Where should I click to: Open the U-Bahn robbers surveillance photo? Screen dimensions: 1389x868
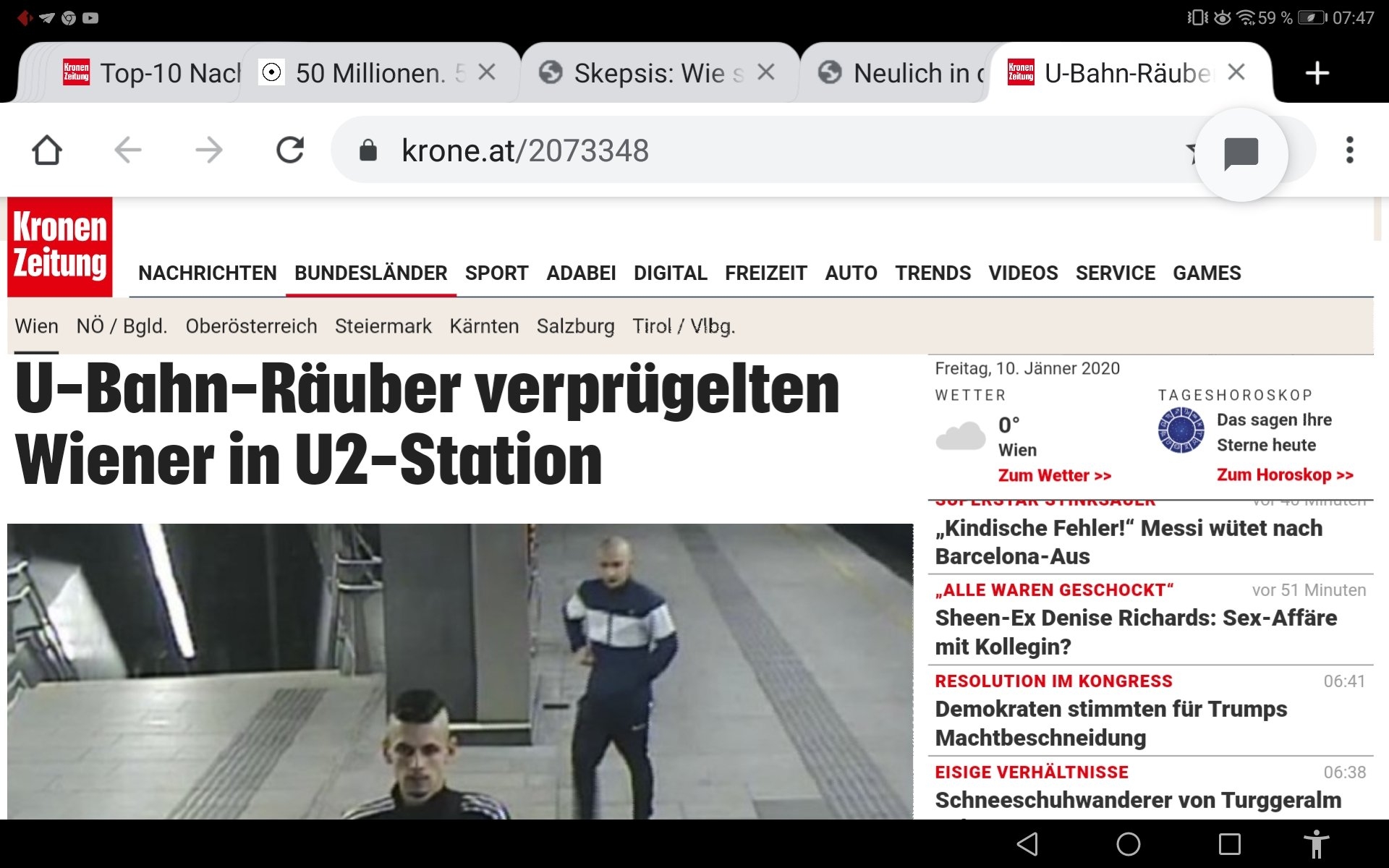click(x=460, y=671)
